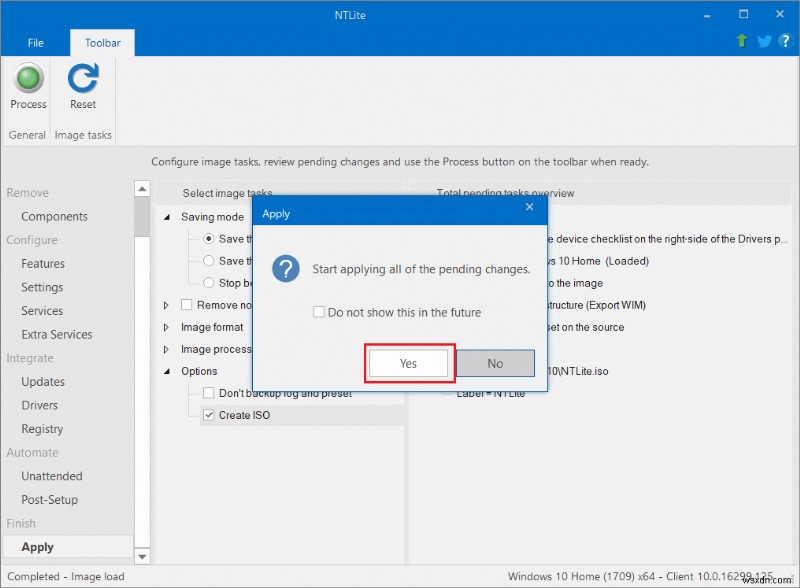Click the sidebar scroll down arrow
The width and height of the screenshot is (800, 588).
click(x=142, y=556)
